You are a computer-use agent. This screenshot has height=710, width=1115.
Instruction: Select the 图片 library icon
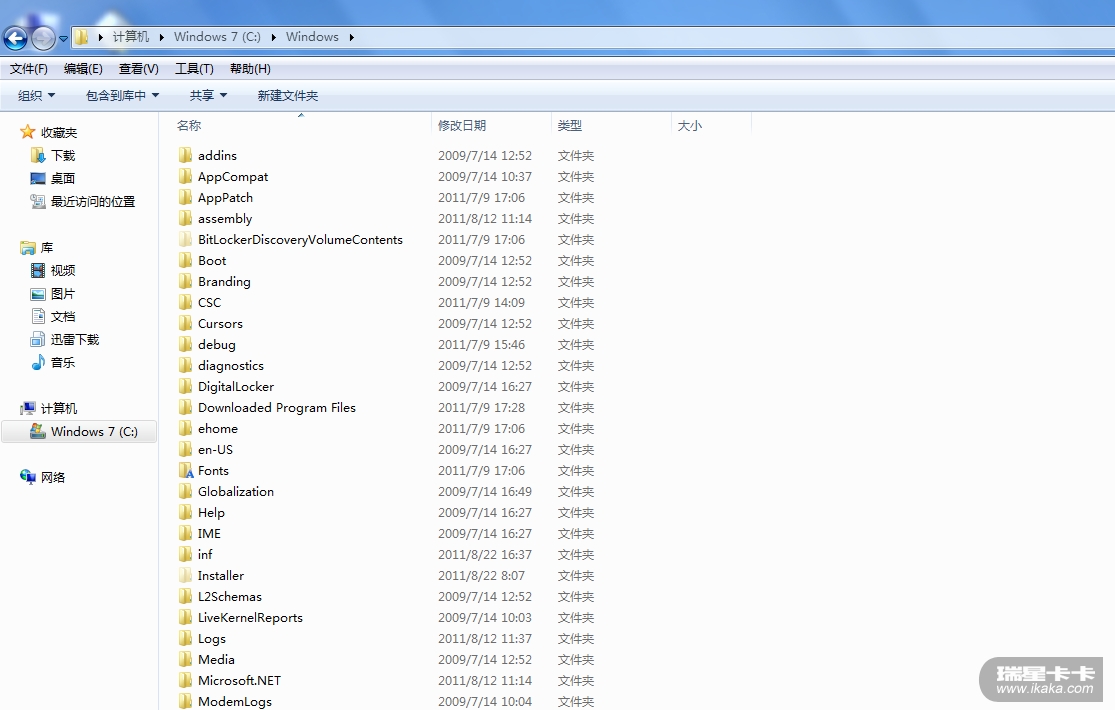click(38, 294)
